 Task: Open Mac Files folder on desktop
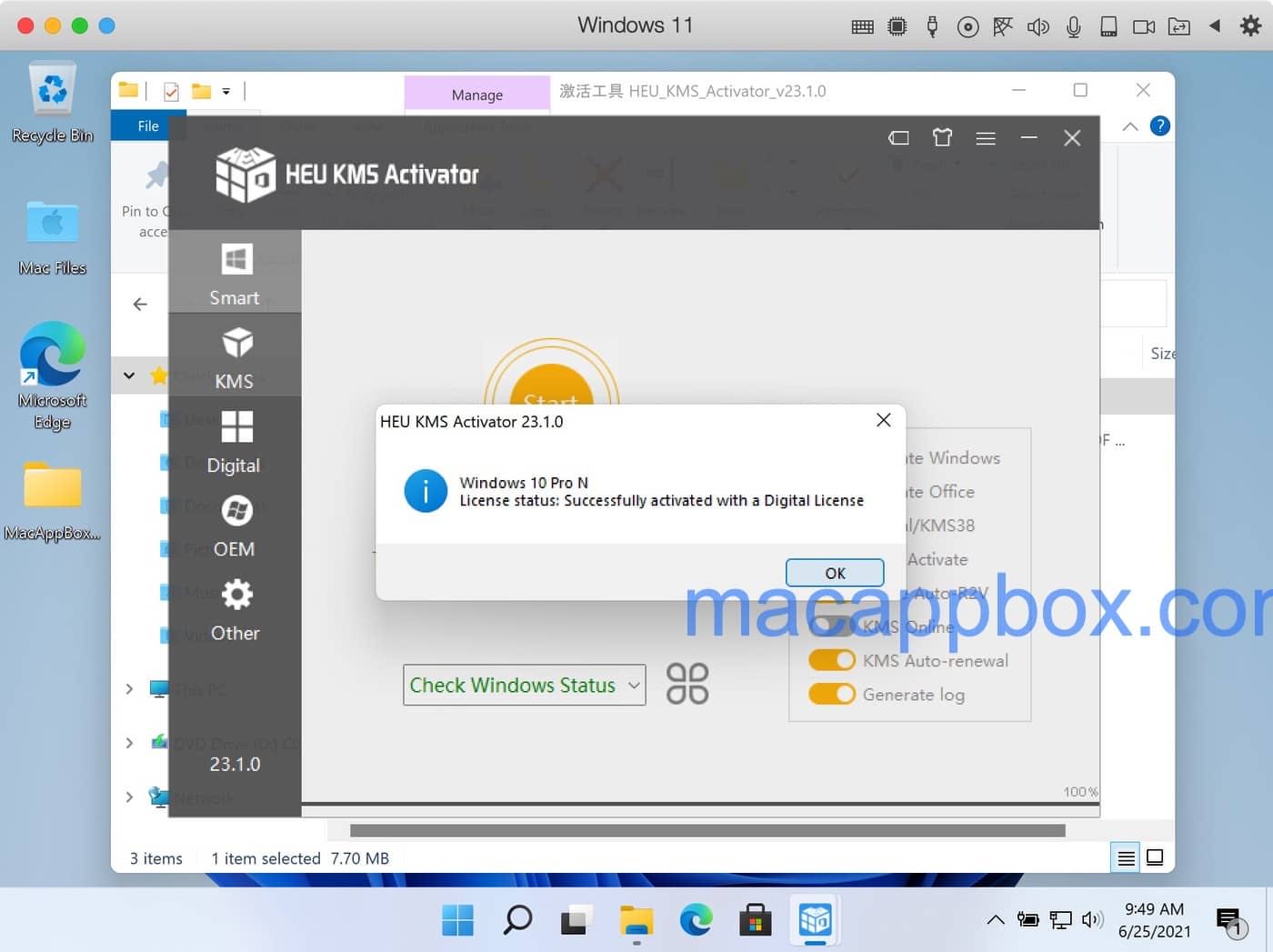point(53,237)
